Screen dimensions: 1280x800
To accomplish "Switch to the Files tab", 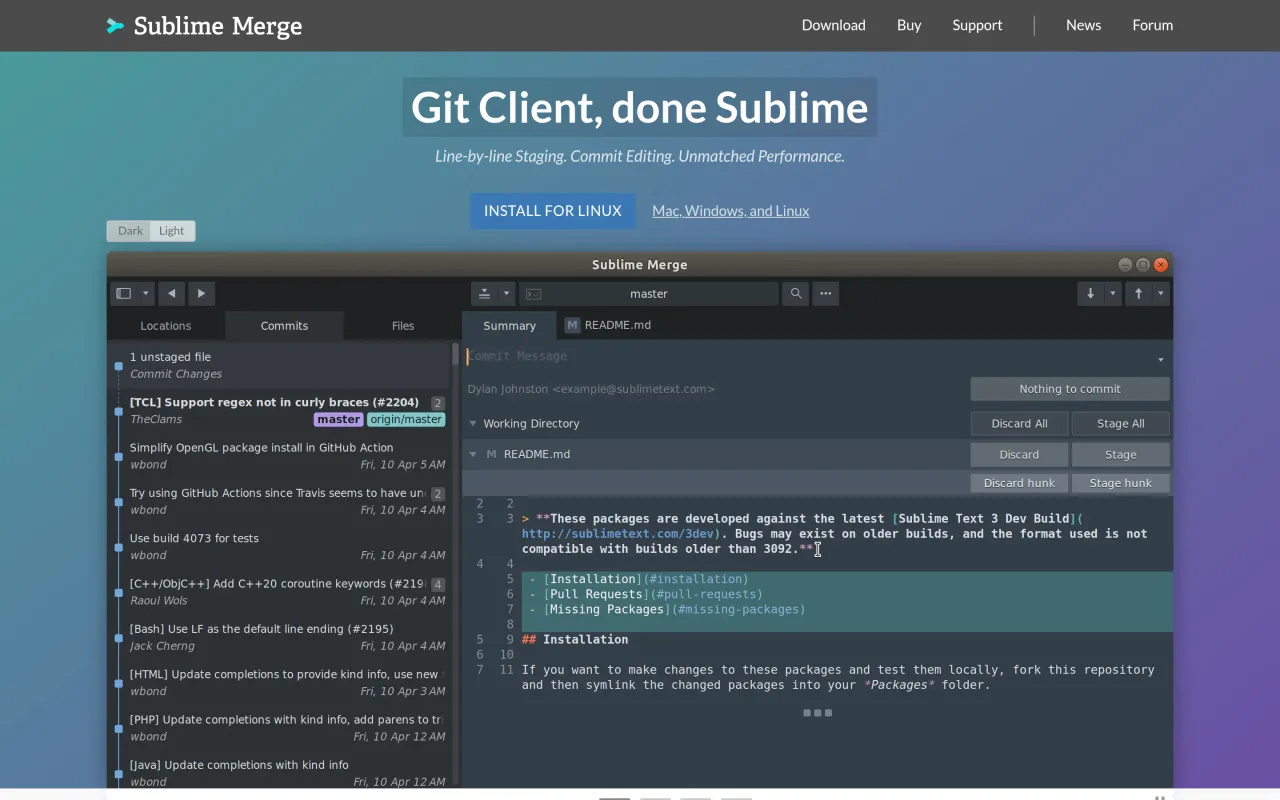I will tap(403, 326).
